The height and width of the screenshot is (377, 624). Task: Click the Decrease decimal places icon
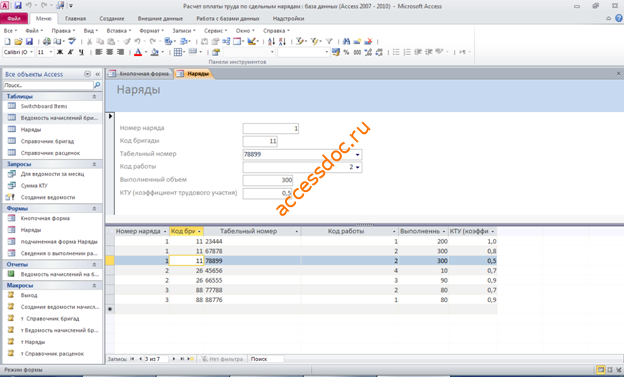pyautogui.click(x=379, y=52)
